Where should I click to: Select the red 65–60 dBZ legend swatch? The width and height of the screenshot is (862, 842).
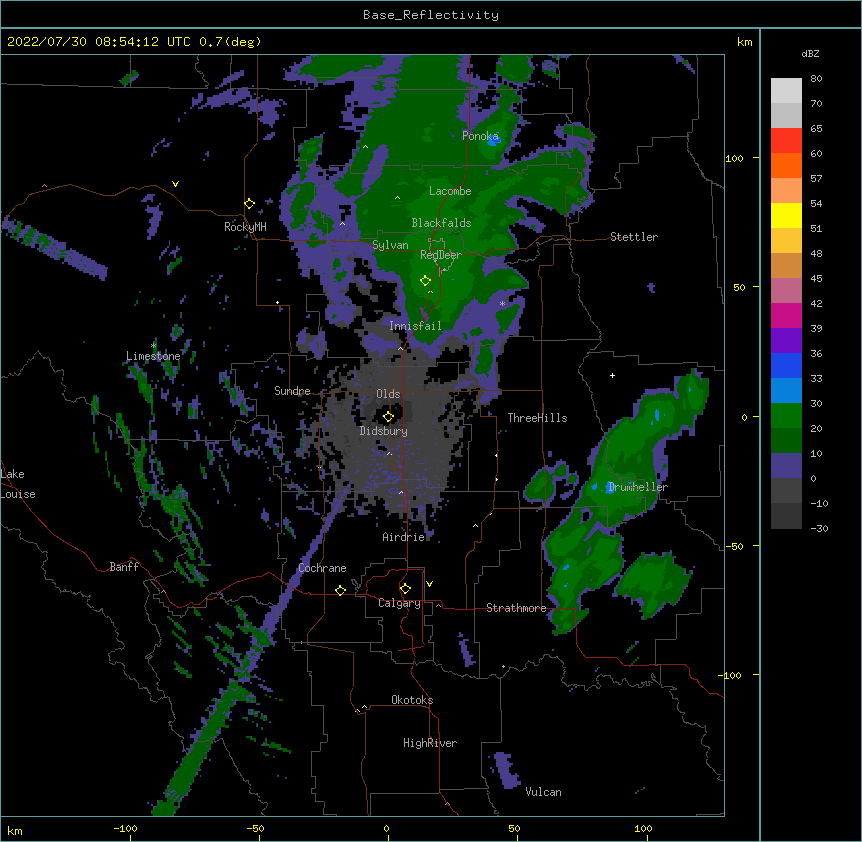coord(786,141)
